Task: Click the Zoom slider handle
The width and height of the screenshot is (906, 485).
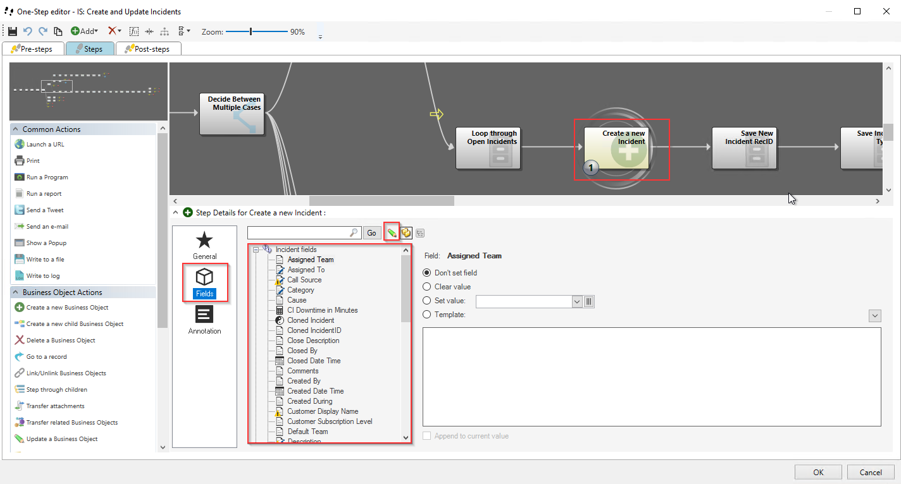Action: pos(251,32)
